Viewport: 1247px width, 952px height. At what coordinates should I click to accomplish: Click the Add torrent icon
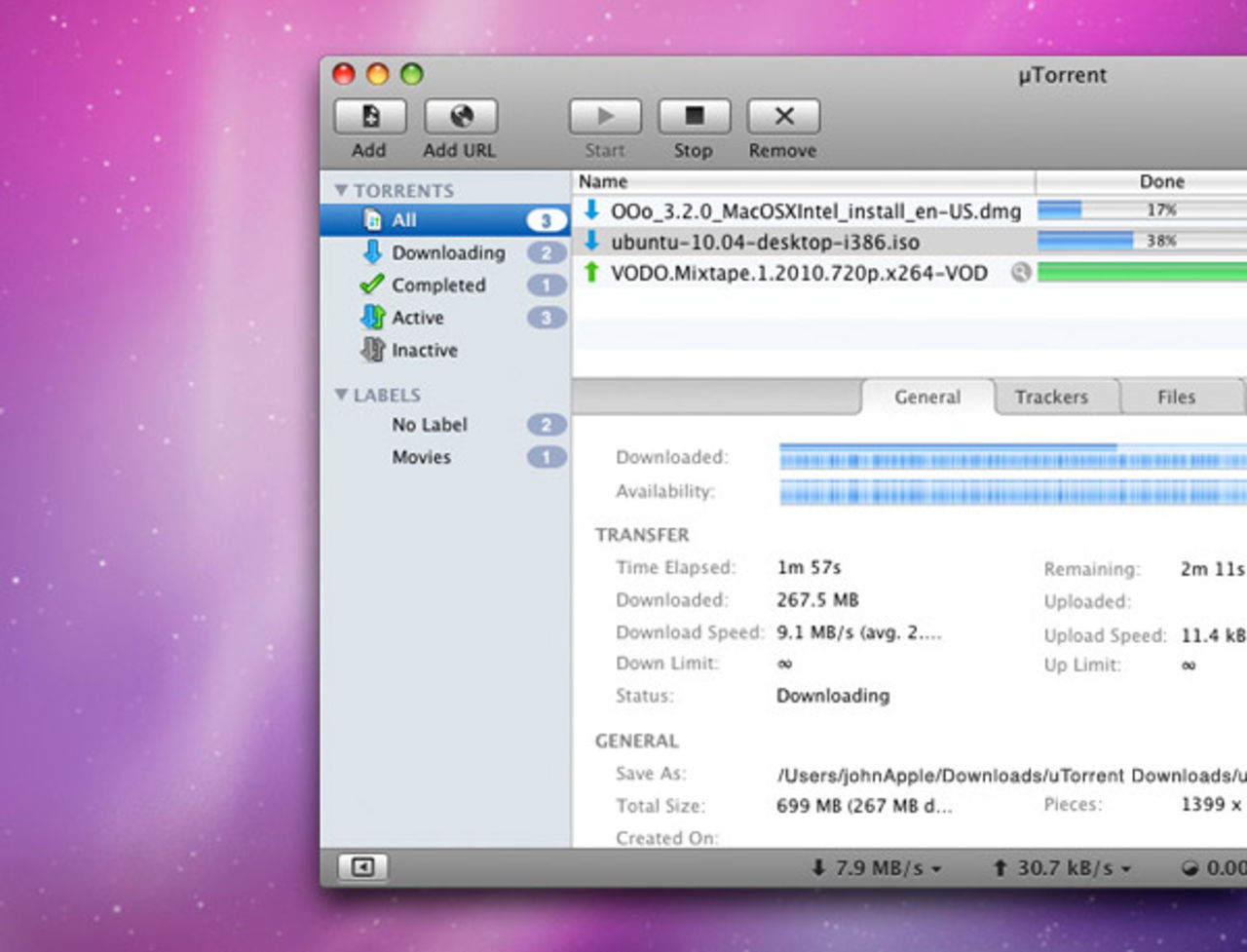368,115
